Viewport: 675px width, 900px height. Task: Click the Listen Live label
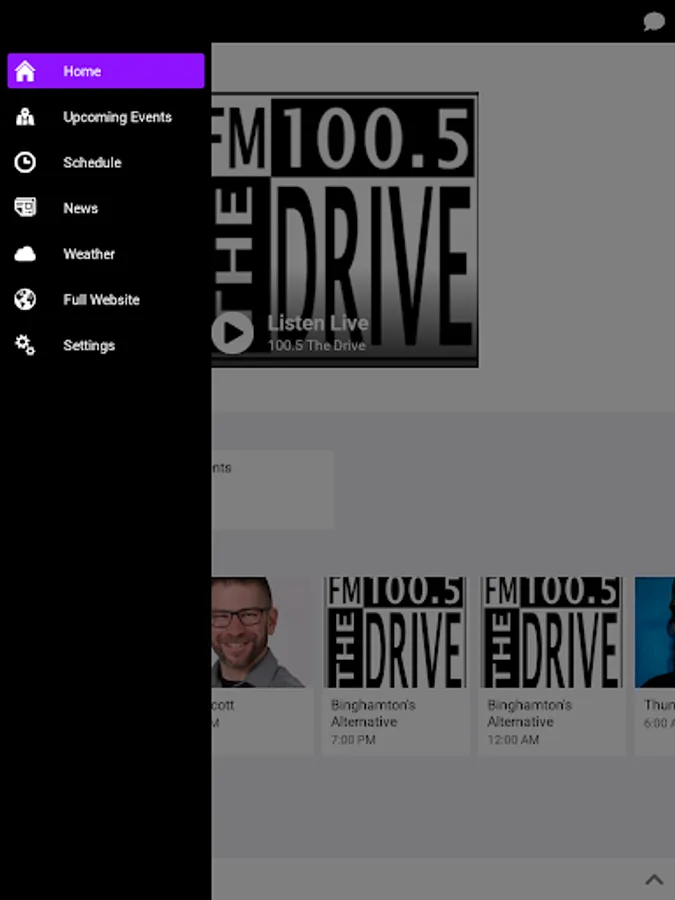click(x=318, y=323)
